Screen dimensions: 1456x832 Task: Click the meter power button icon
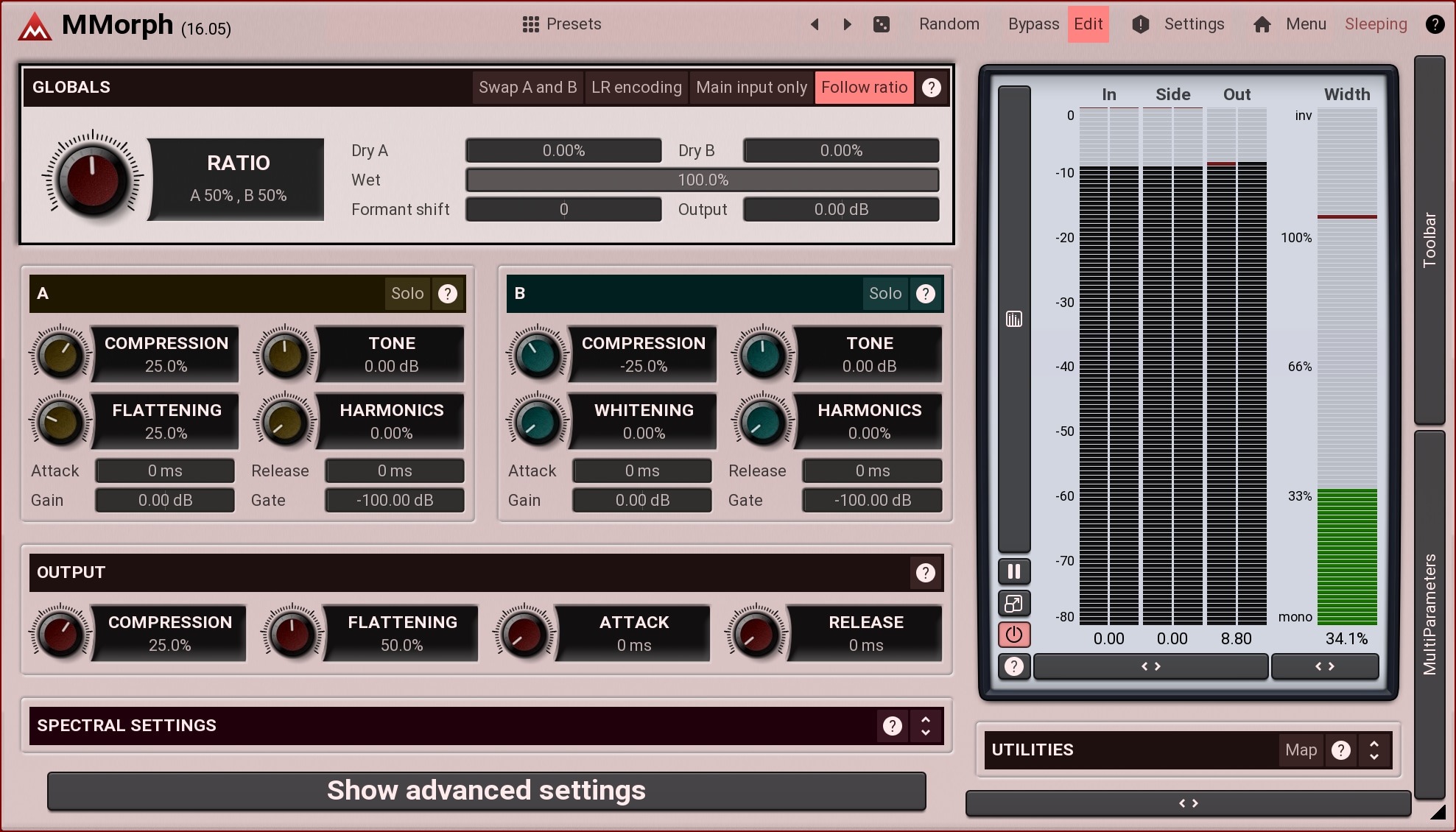pos(1014,635)
